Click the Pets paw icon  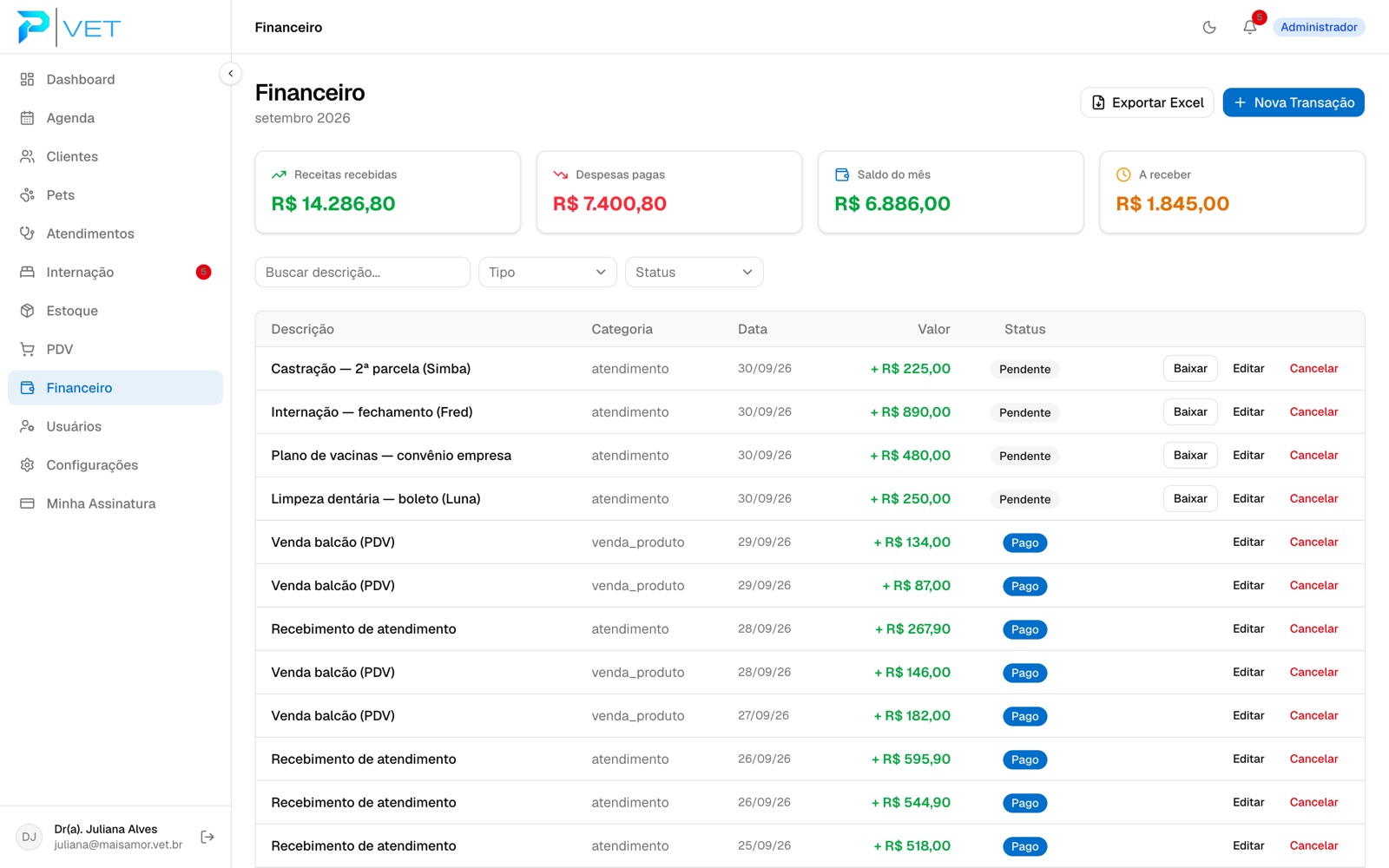27,195
